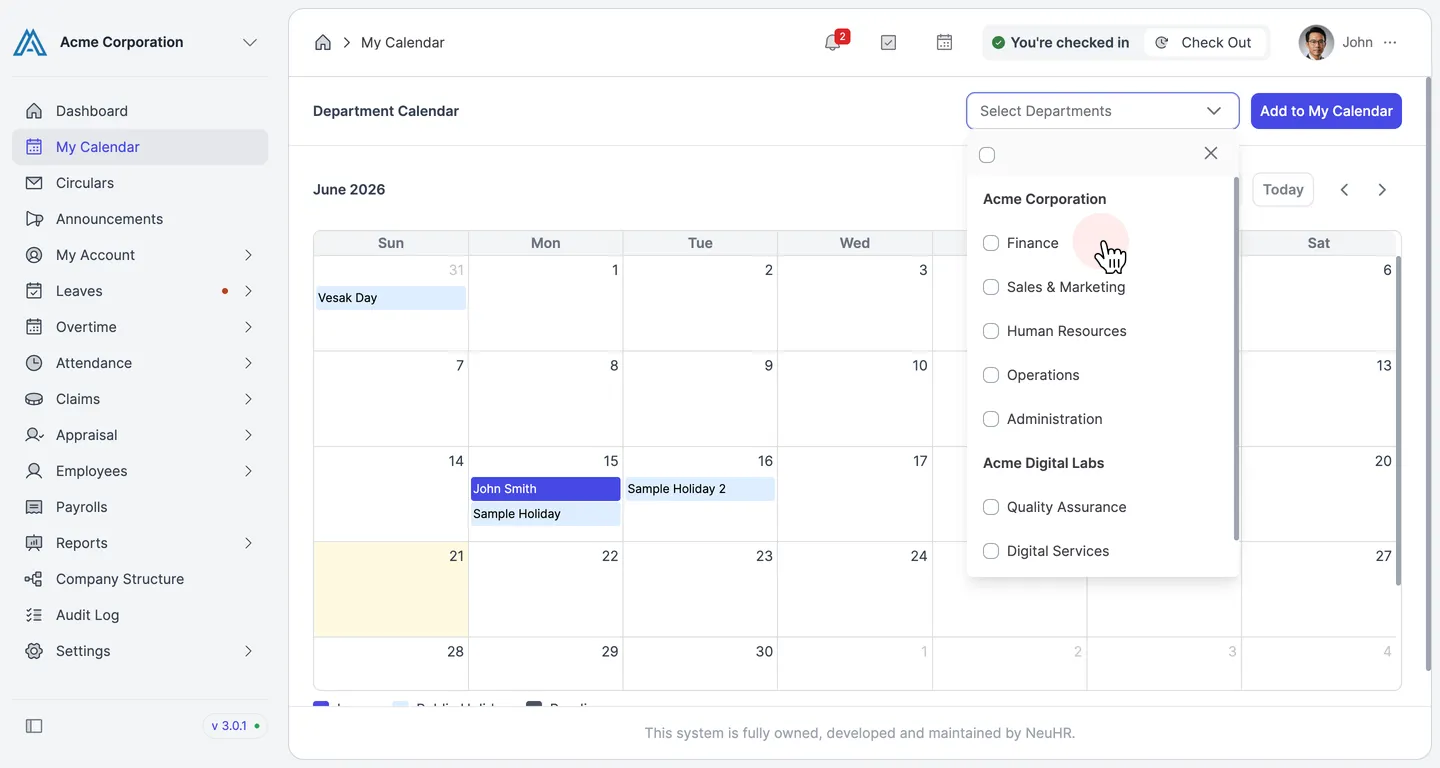Image resolution: width=1440 pixels, height=768 pixels.
Task: Expand the Employees submenu chevron
Action: click(248, 471)
